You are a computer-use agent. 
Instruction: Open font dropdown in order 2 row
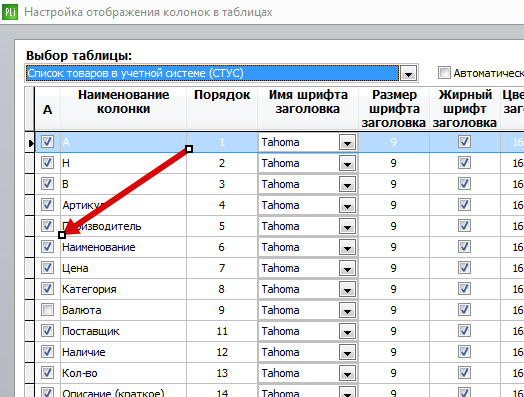(347, 163)
